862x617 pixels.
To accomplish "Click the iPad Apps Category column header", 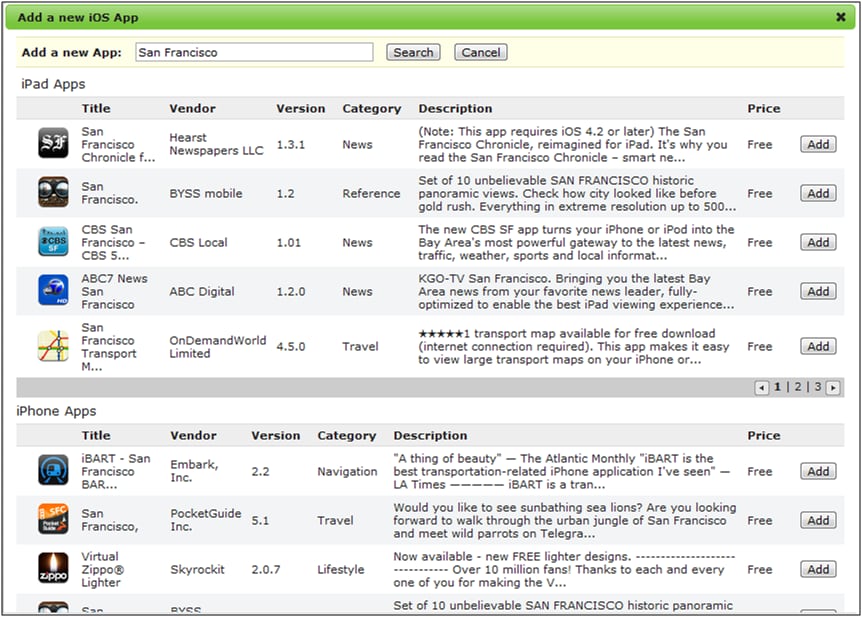I will 372,108.
